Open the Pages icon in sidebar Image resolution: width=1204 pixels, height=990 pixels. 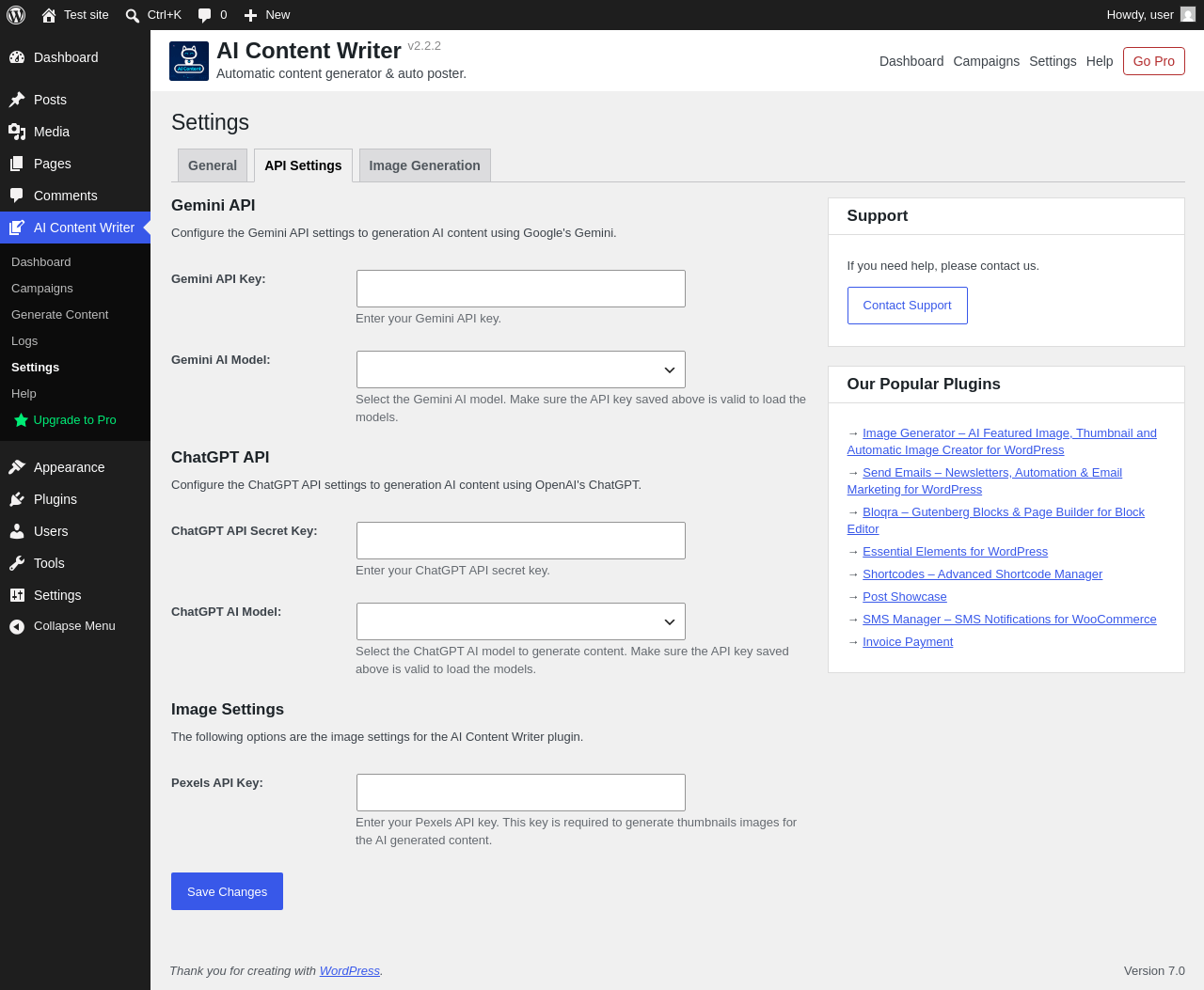coord(17,164)
